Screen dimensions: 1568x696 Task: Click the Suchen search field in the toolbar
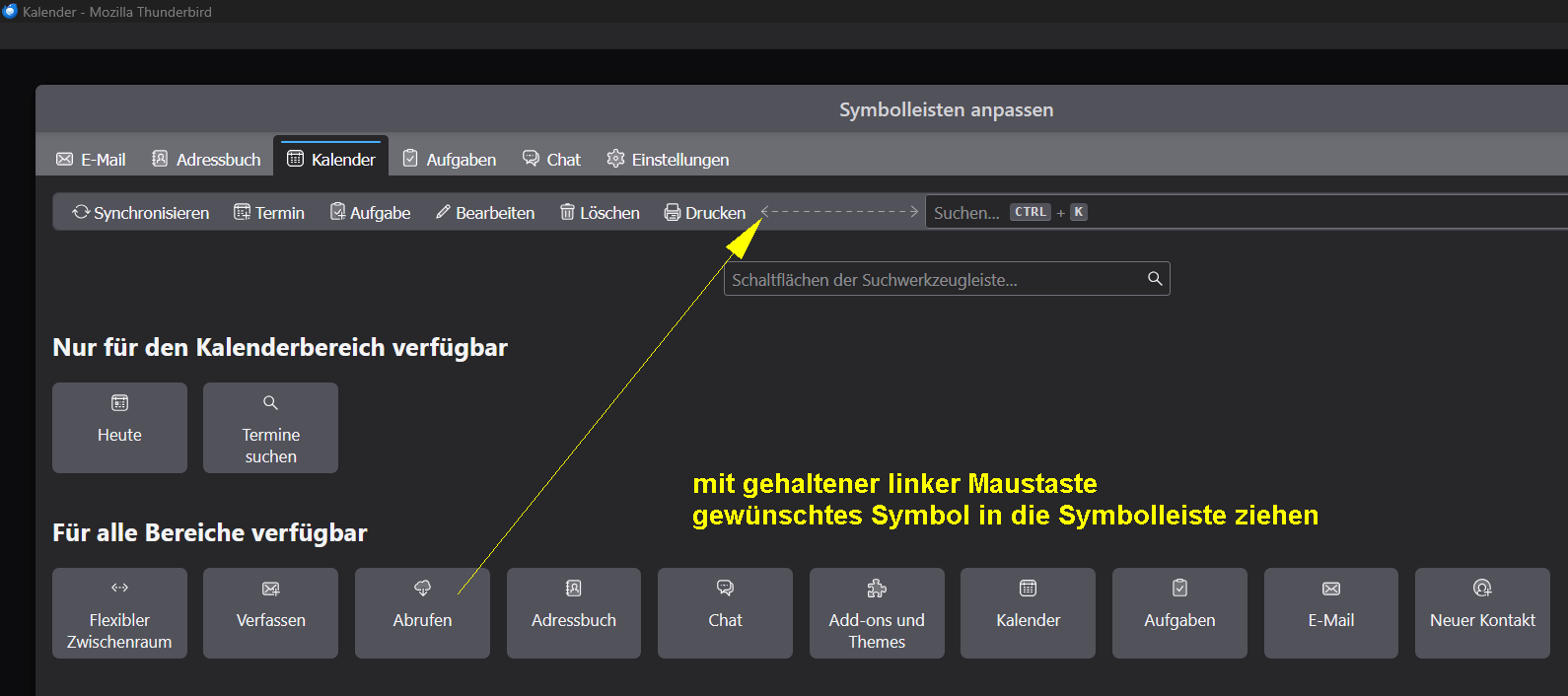pos(1247,212)
